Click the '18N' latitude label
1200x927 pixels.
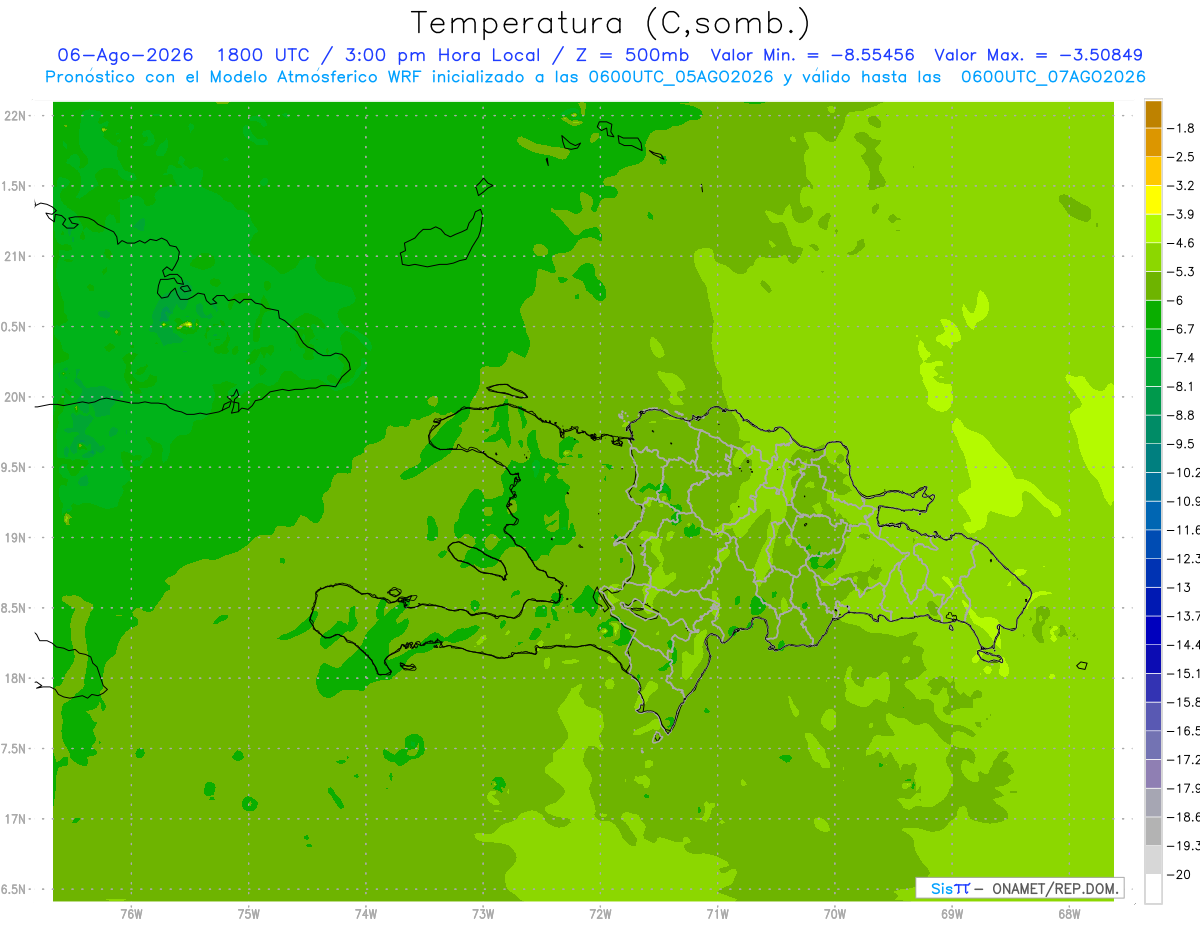(x=17, y=678)
